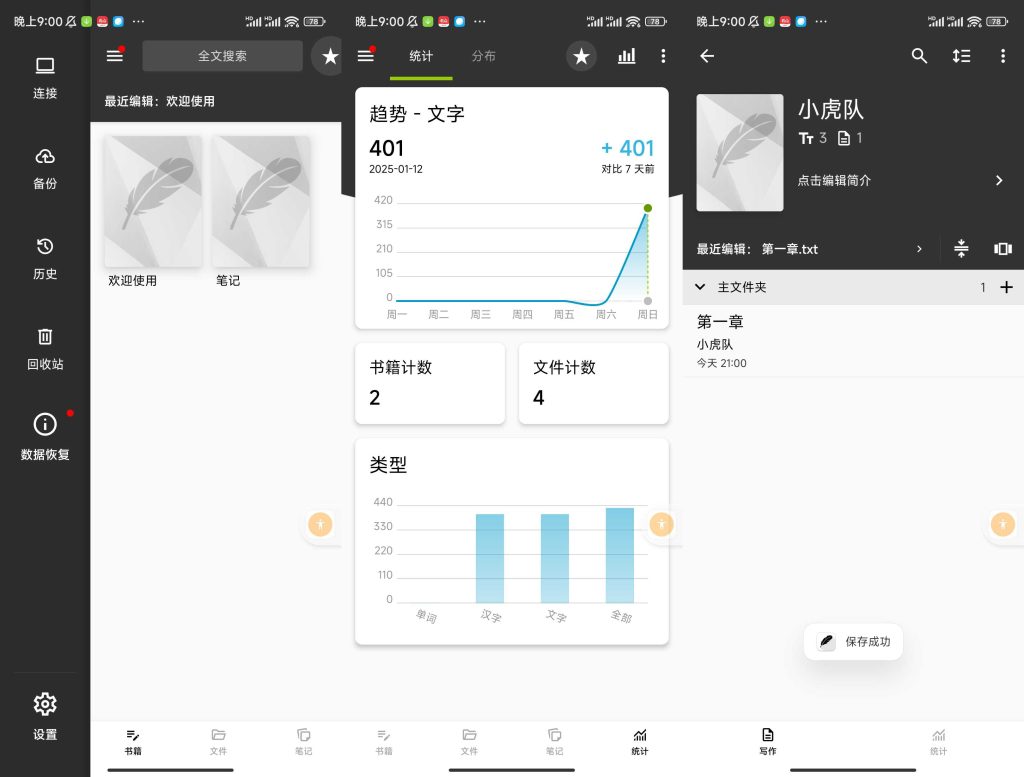This screenshot has width=1024, height=777.
Task: Tap floating accessibility button on statistics screen
Action: (x=662, y=524)
